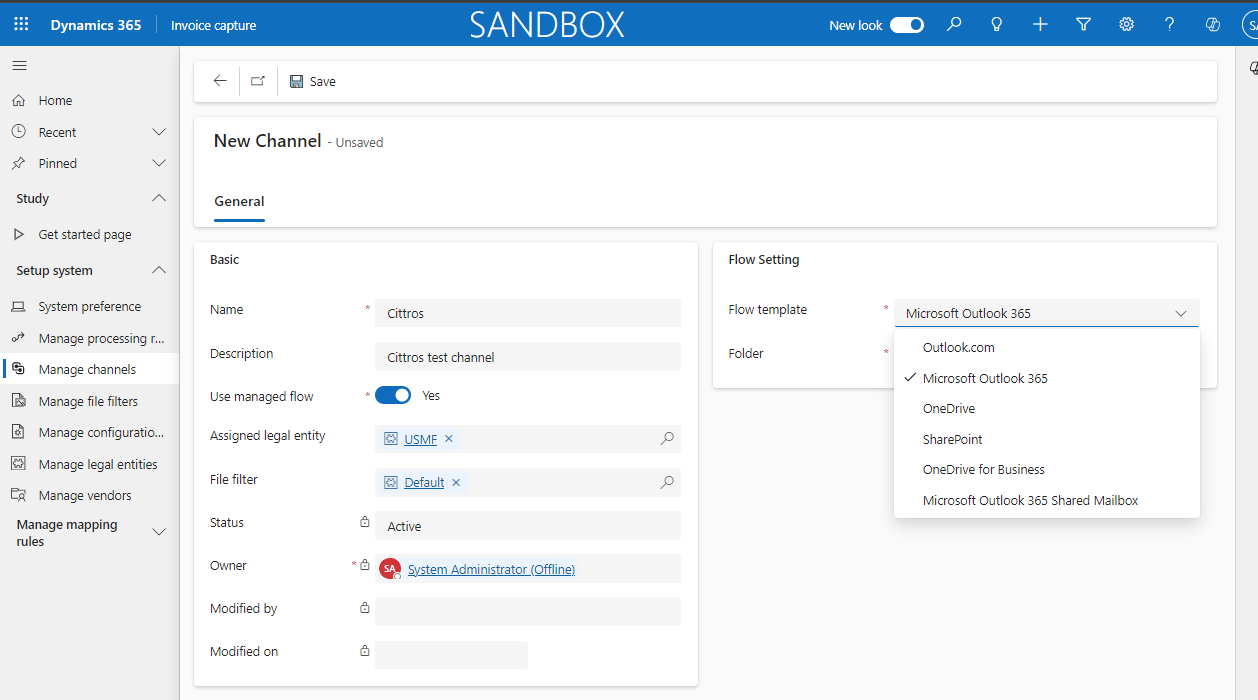Click the search magnifier in top bar
Screen dimensions: 1258x700
click(x=954, y=25)
